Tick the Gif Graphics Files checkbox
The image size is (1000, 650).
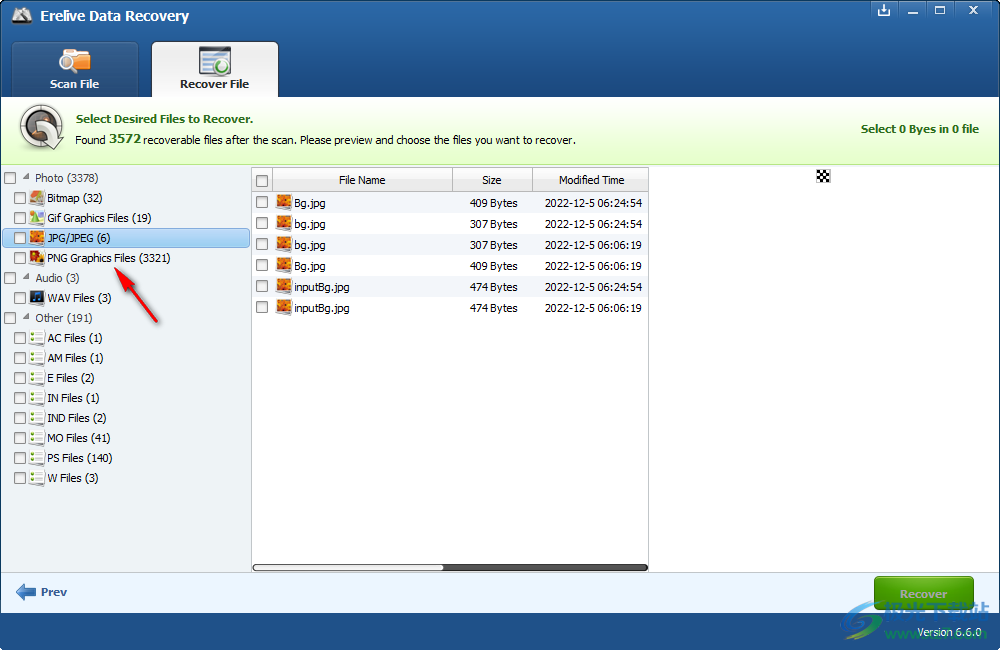[20, 218]
